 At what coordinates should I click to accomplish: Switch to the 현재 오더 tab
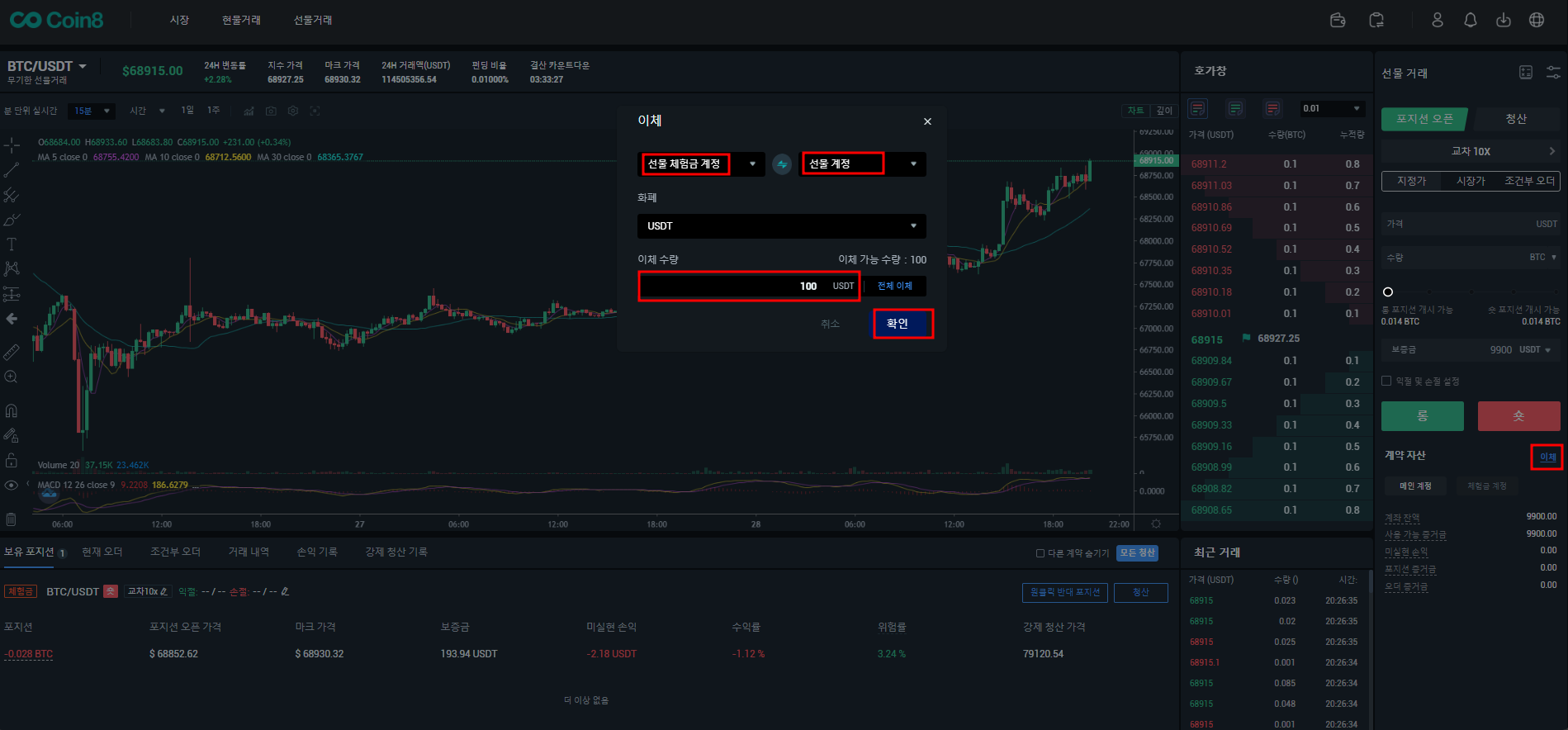[102, 552]
